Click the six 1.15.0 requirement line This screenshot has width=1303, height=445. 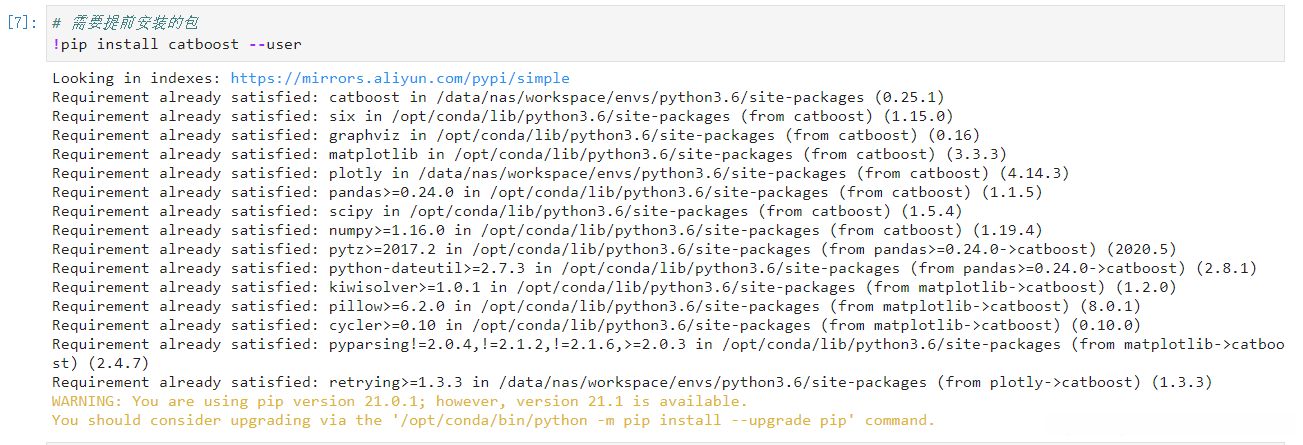[498, 116]
